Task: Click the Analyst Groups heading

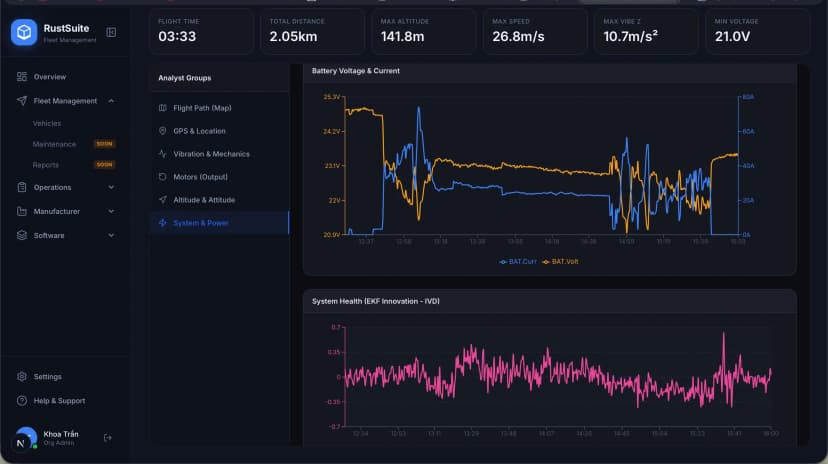Action: [x=184, y=78]
